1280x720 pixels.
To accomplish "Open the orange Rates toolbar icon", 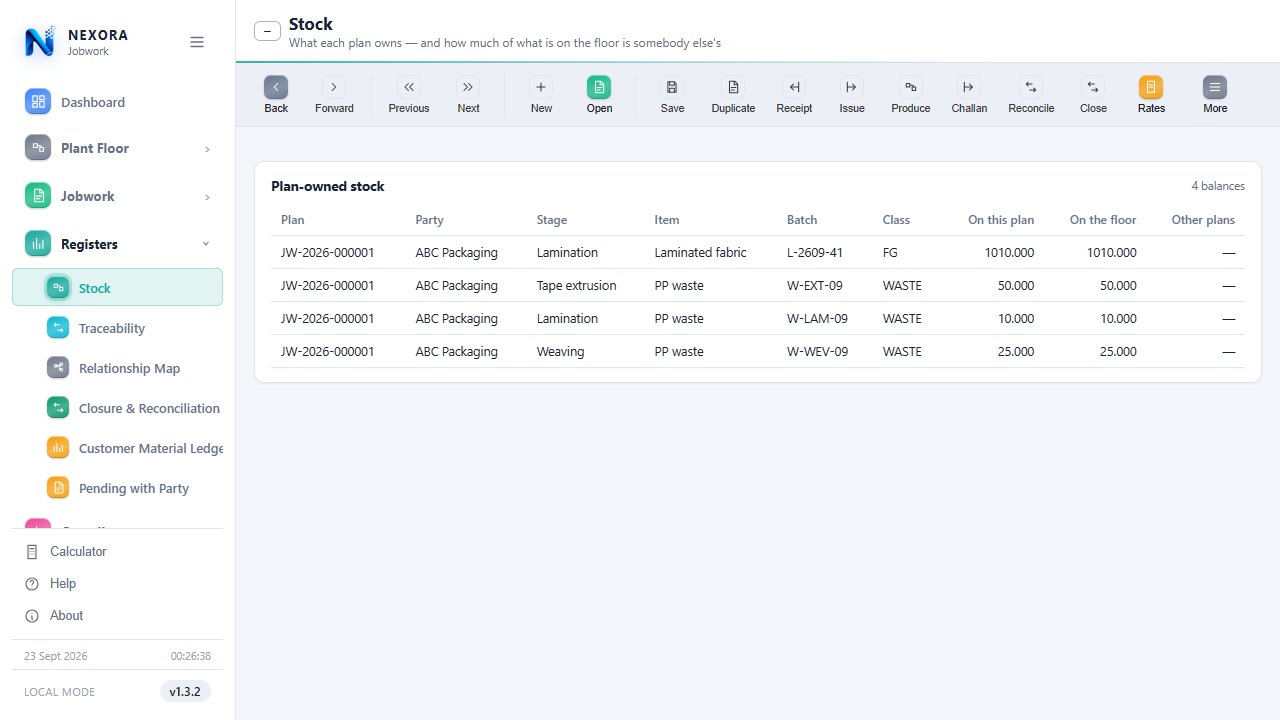I will (1151, 87).
